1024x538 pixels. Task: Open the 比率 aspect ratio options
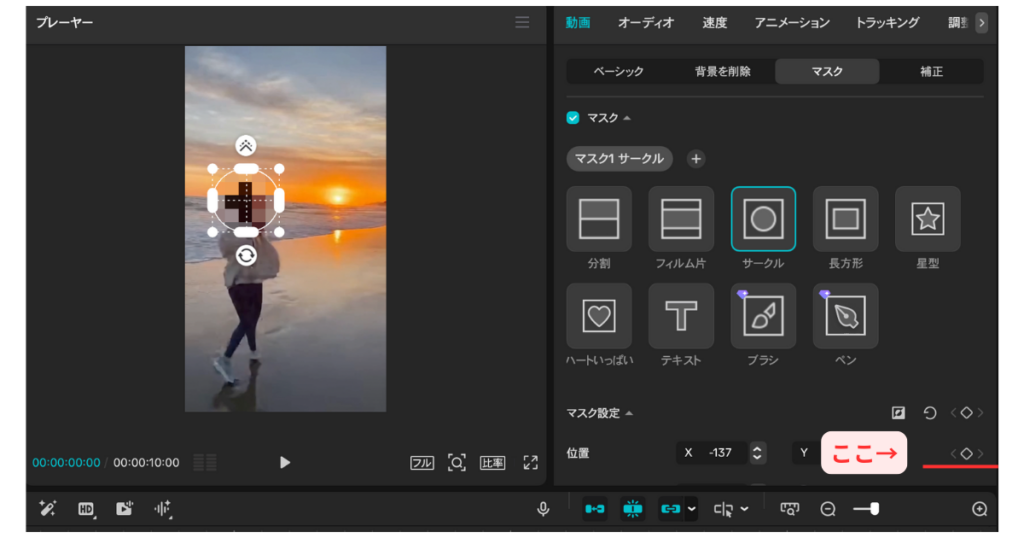coord(492,463)
